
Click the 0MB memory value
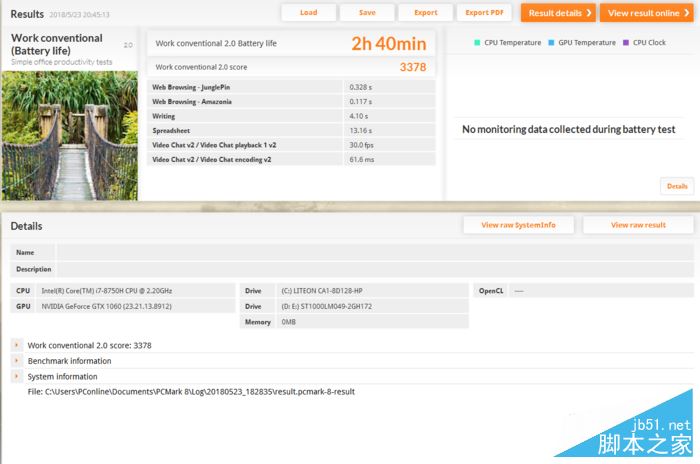pos(288,322)
